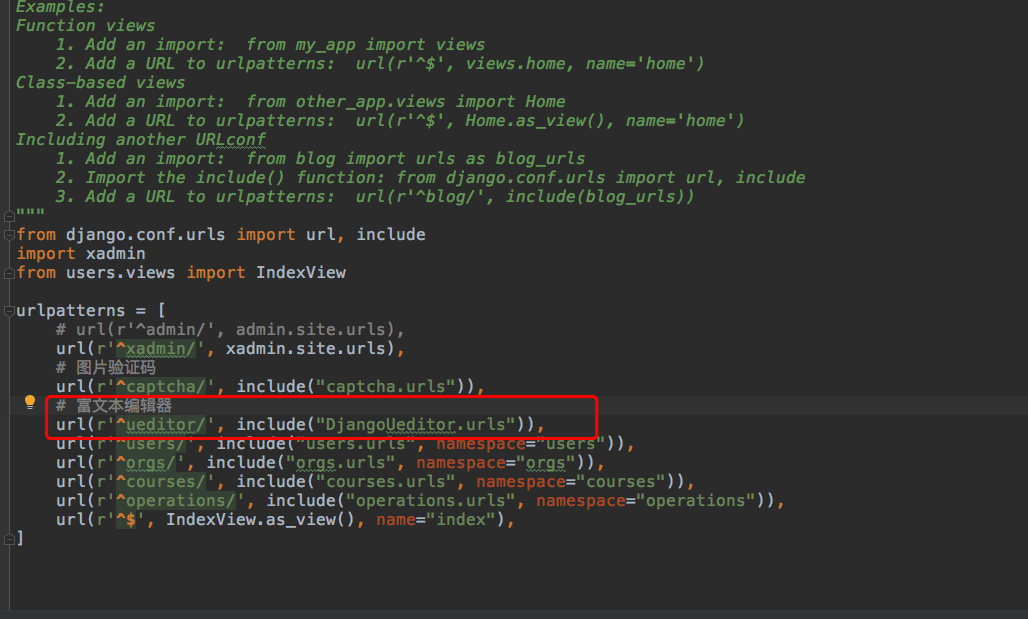Click the '"captcha.urls"' string
This screenshot has height=619, width=1028.
[386, 387]
